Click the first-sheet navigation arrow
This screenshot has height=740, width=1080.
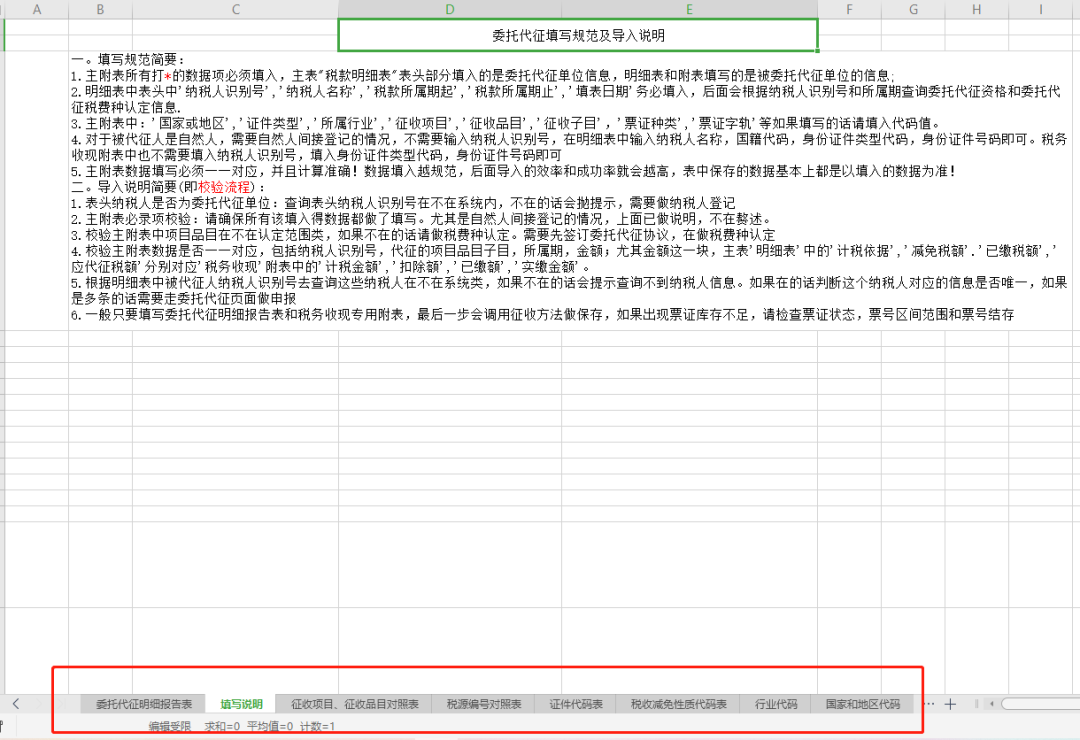click(16, 703)
